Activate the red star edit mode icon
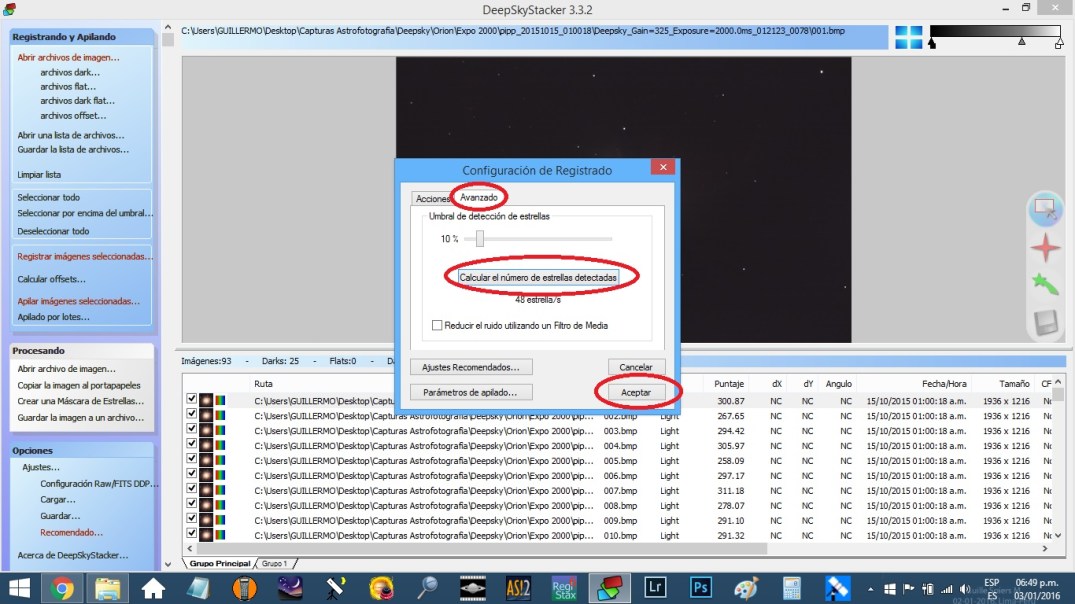The height and width of the screenshot is (604, 1075). coord(1044,246)
